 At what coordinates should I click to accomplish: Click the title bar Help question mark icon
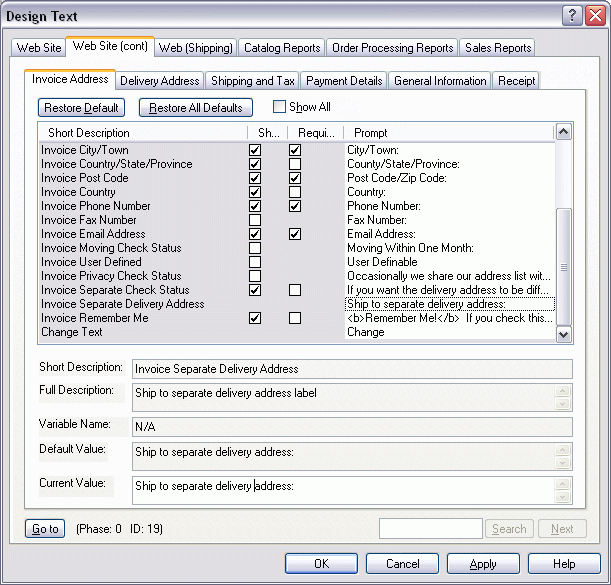(x=572, y=15)
